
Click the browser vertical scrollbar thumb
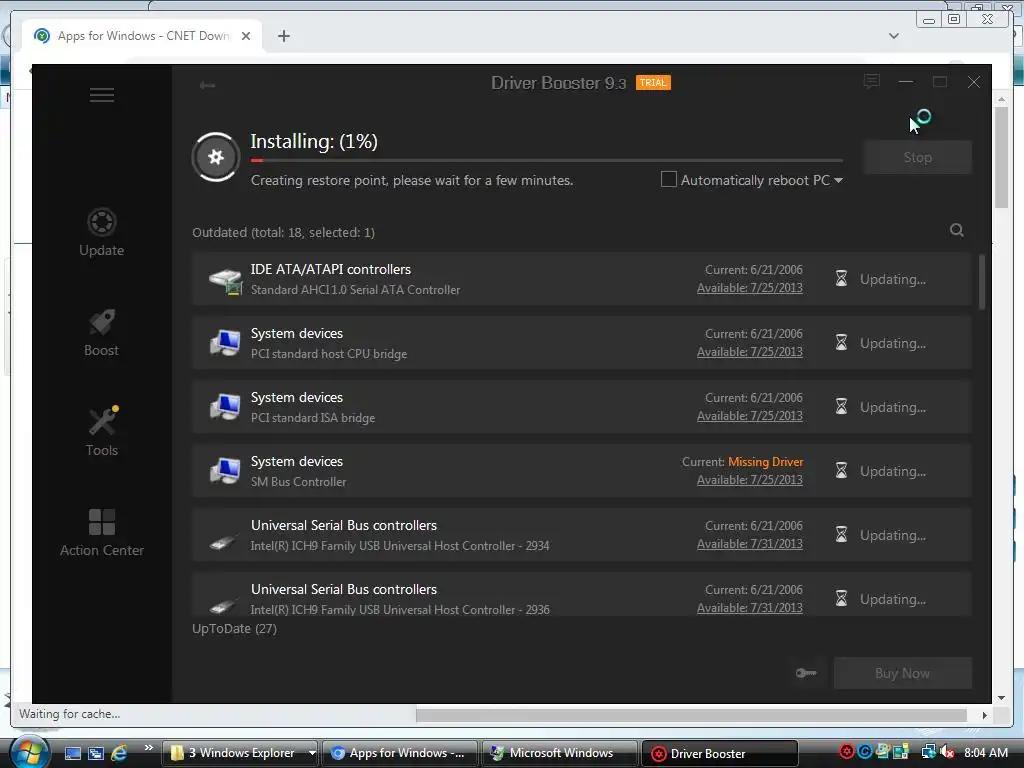click(1001, 157)
